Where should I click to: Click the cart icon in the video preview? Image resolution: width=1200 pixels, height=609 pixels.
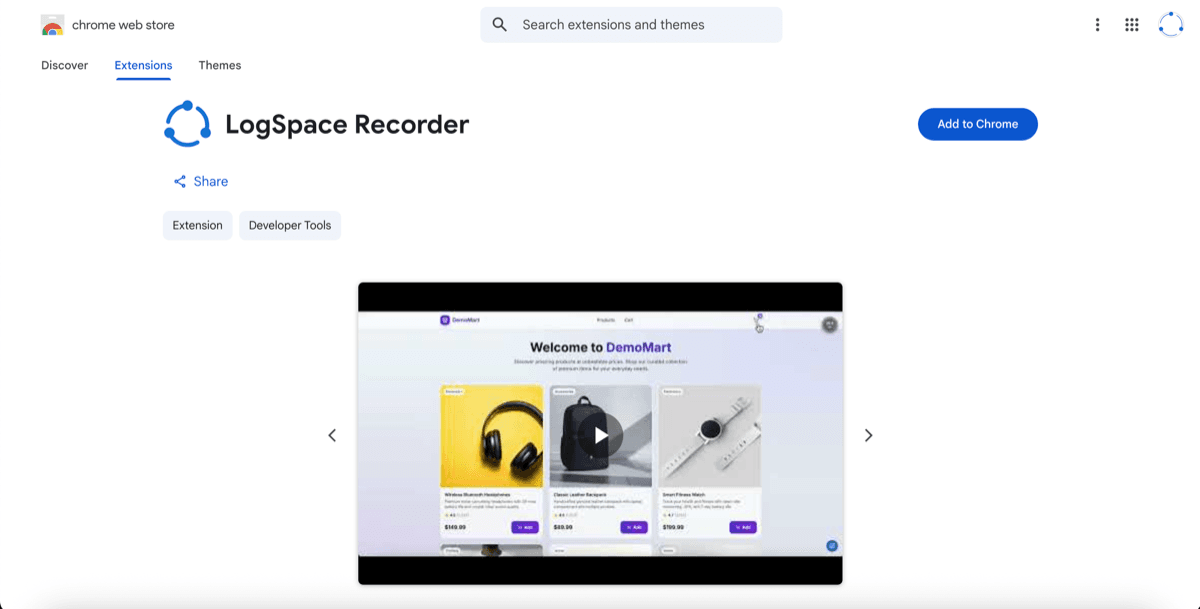758,321
